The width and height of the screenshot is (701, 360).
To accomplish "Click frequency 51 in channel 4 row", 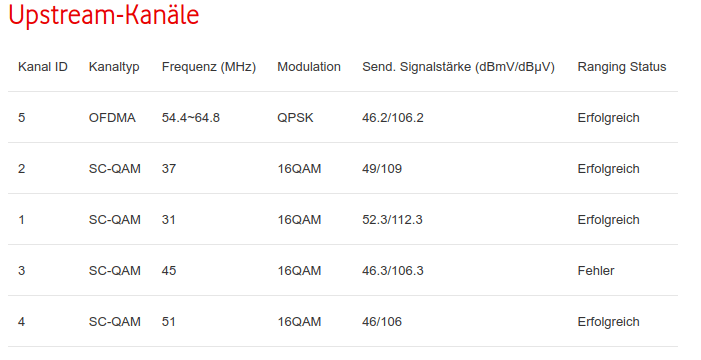I will pyautogui.click(x=169, y=322).
